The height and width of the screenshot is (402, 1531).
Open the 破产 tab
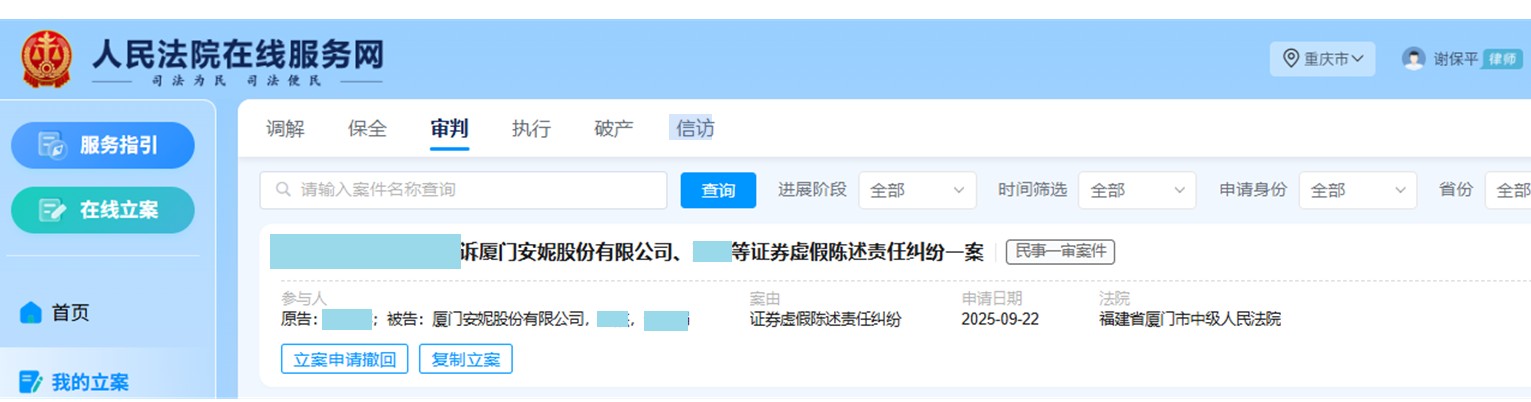coord(613,129)
